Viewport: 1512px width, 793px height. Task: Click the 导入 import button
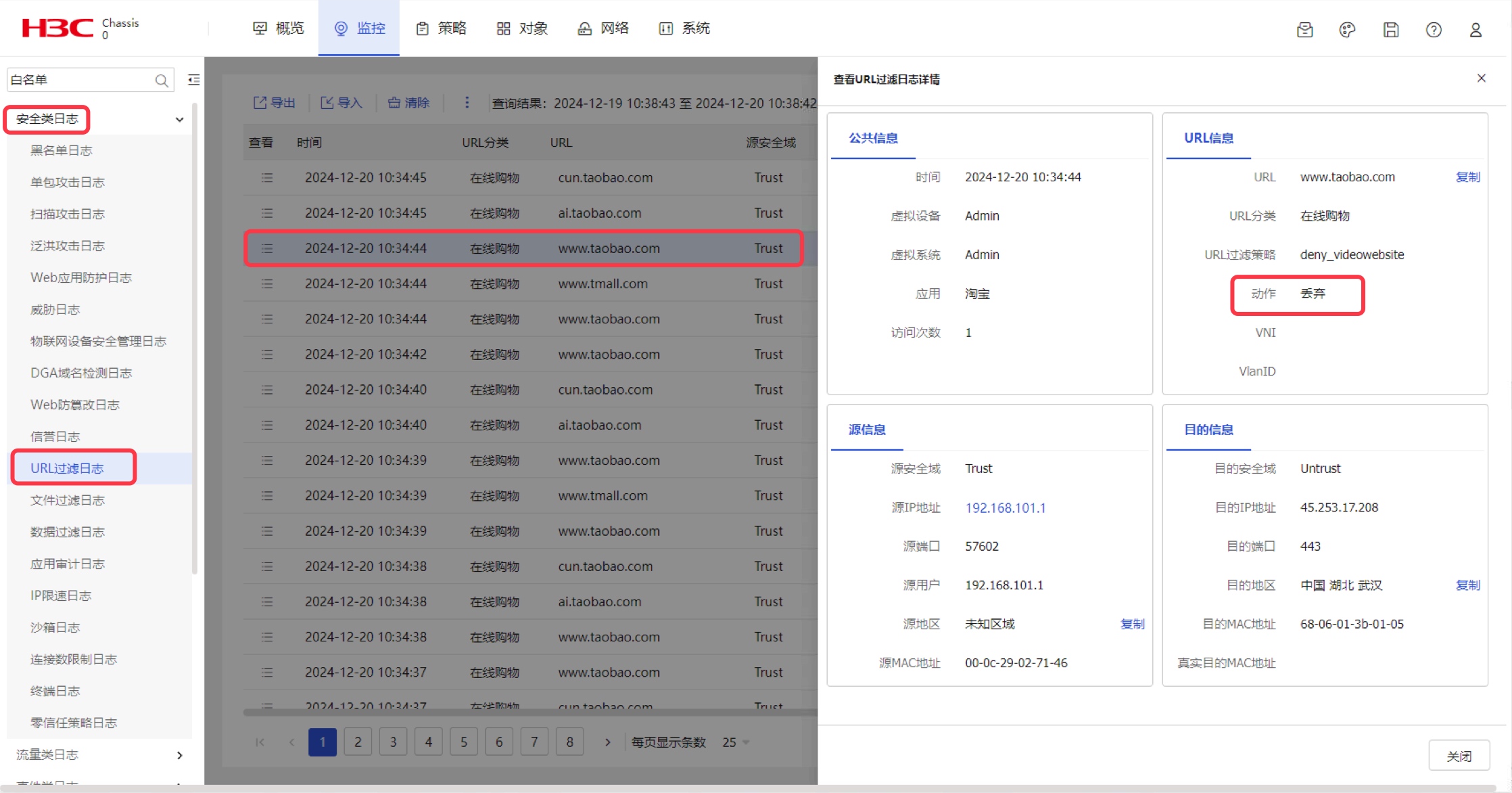[x=341, y=103]
